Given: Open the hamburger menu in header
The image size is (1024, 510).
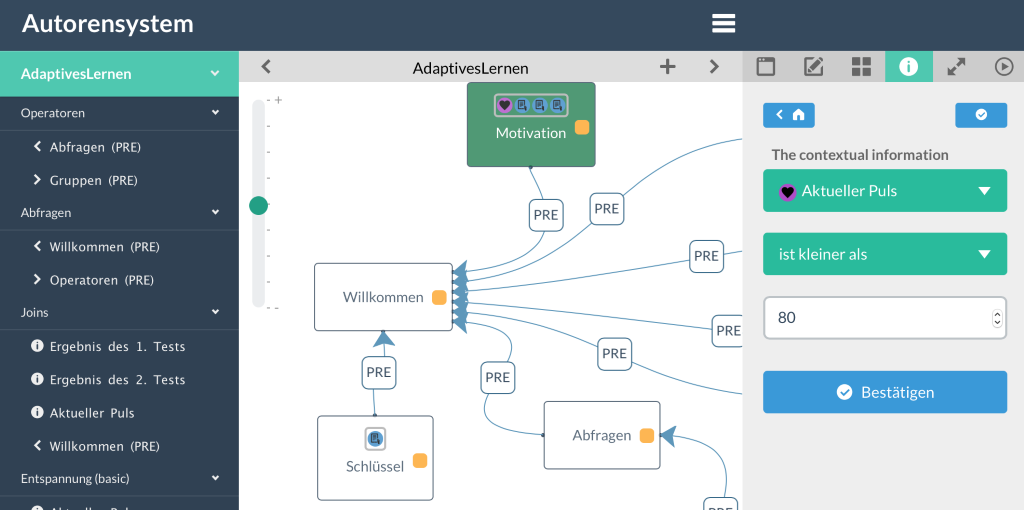Looking at the screenshot, I should tap(723, 24).
